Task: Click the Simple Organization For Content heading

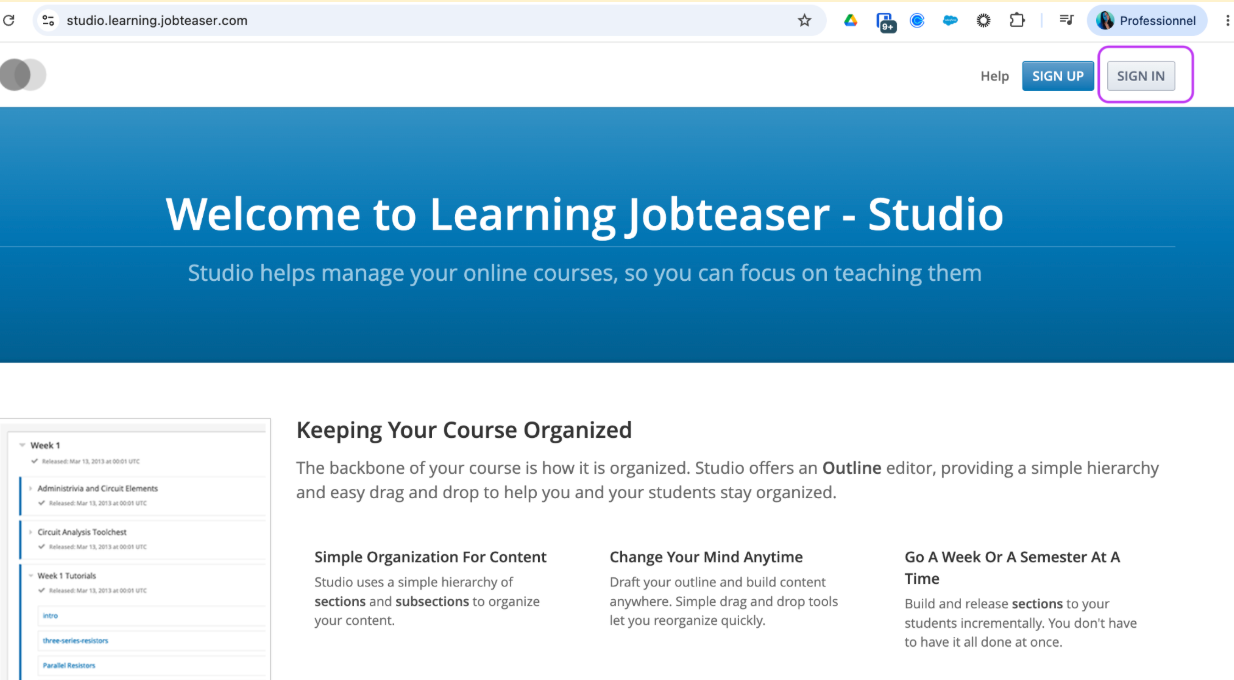Action: (x=430, y=557)
